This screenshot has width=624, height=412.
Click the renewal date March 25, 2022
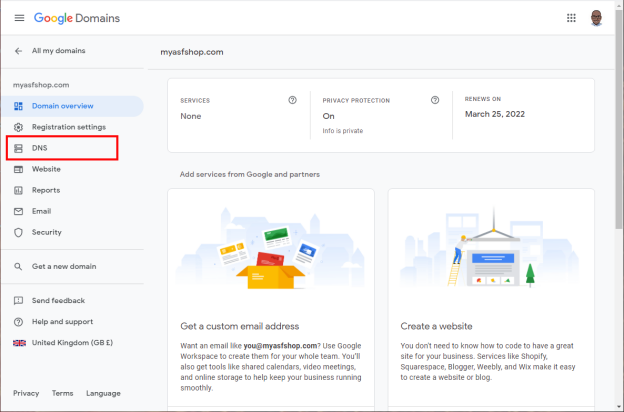tap(495, 114)
